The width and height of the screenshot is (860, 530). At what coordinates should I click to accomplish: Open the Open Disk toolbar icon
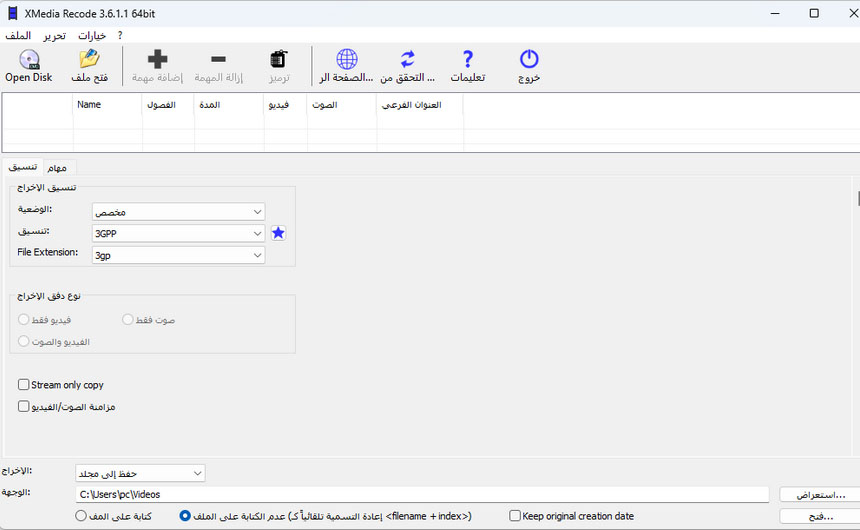[x=29, y=59]
